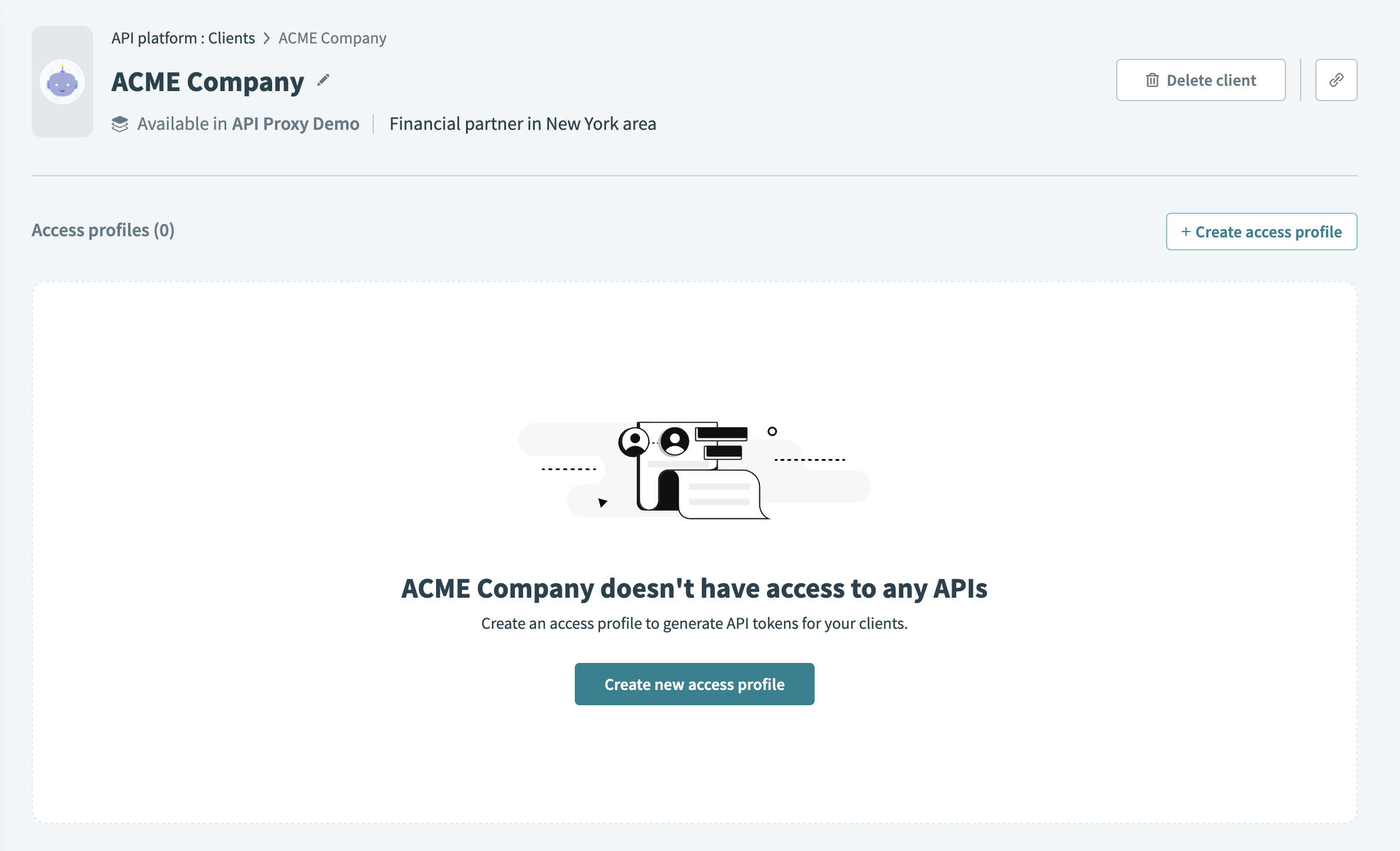The image size is (1400, 851).
Task: Click the ACME Company page heading
Action: tap(207, 81)
